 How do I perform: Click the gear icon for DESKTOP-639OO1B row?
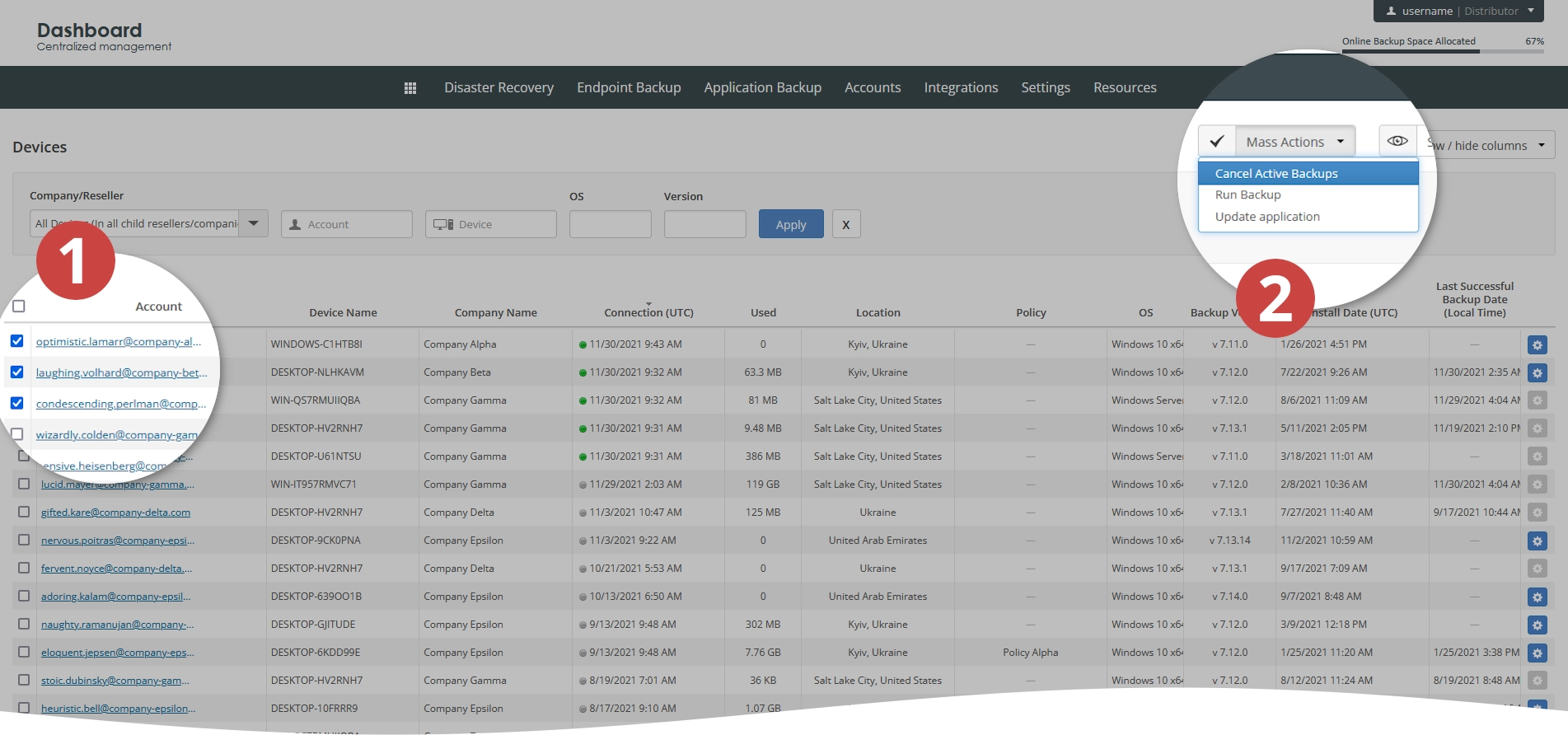pos(1537,597)
